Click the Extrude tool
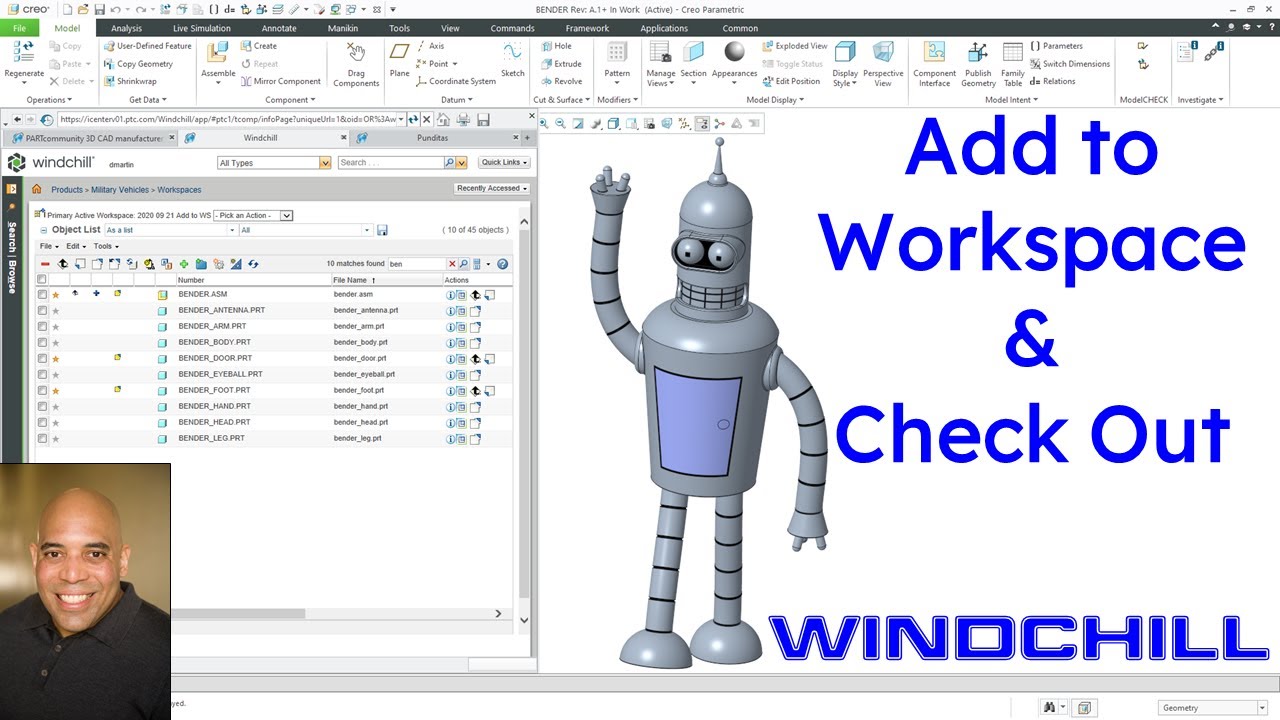 pyautogui.click(x=561, y=64)
